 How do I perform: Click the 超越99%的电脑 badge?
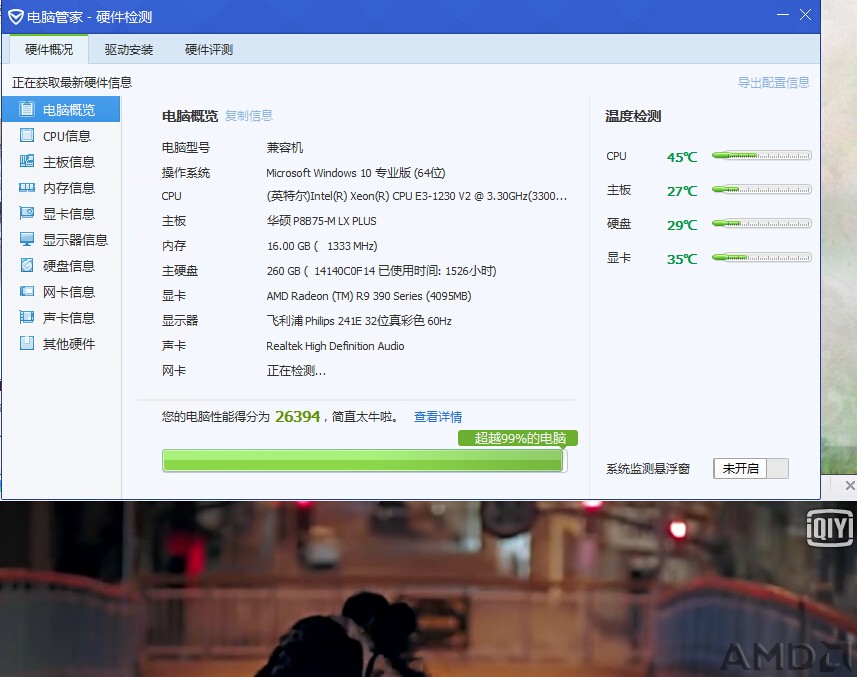(518, 438)
